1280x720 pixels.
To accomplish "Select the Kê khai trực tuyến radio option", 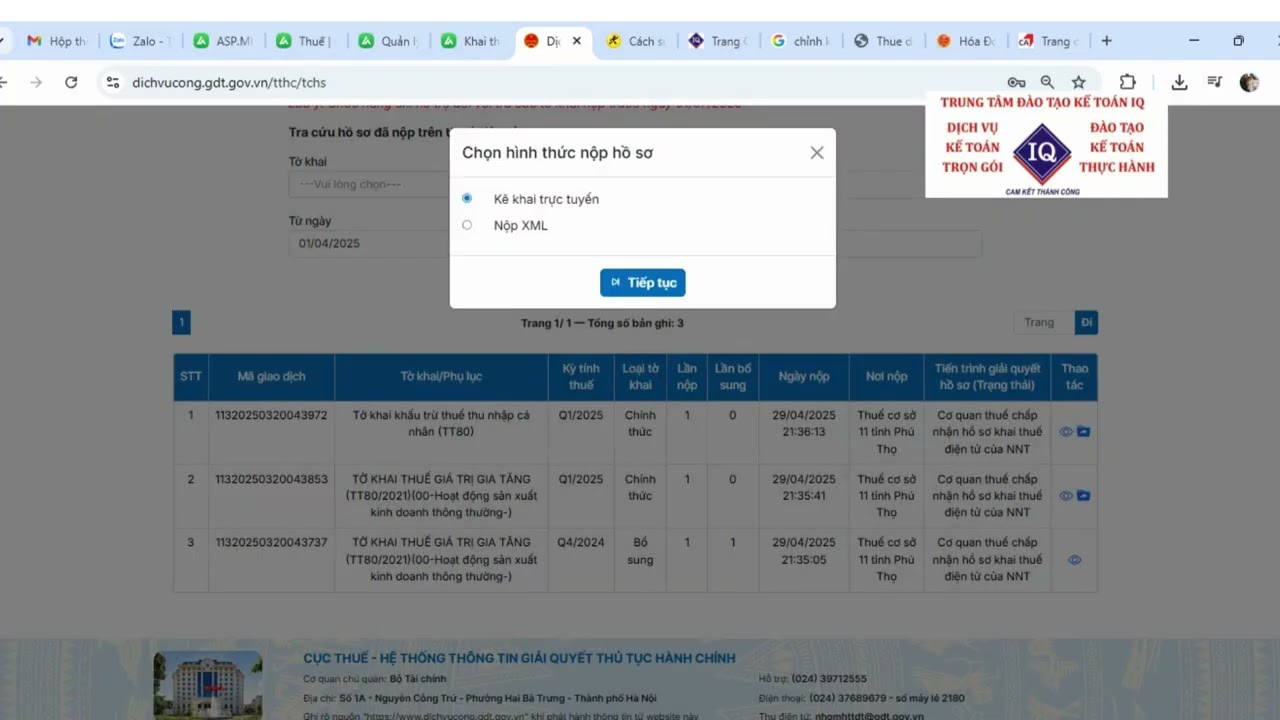I will pyautogui.click(x=467, y=199).
